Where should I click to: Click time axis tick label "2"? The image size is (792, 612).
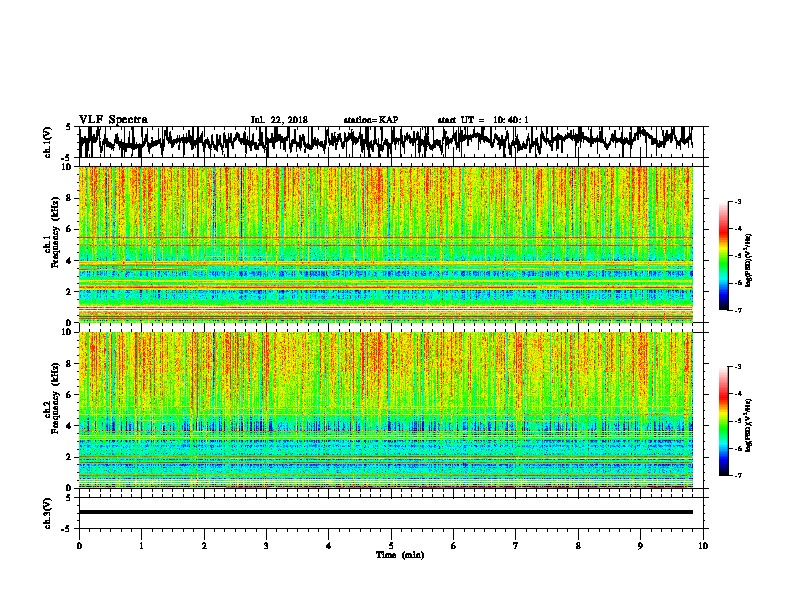coord(204,546)
